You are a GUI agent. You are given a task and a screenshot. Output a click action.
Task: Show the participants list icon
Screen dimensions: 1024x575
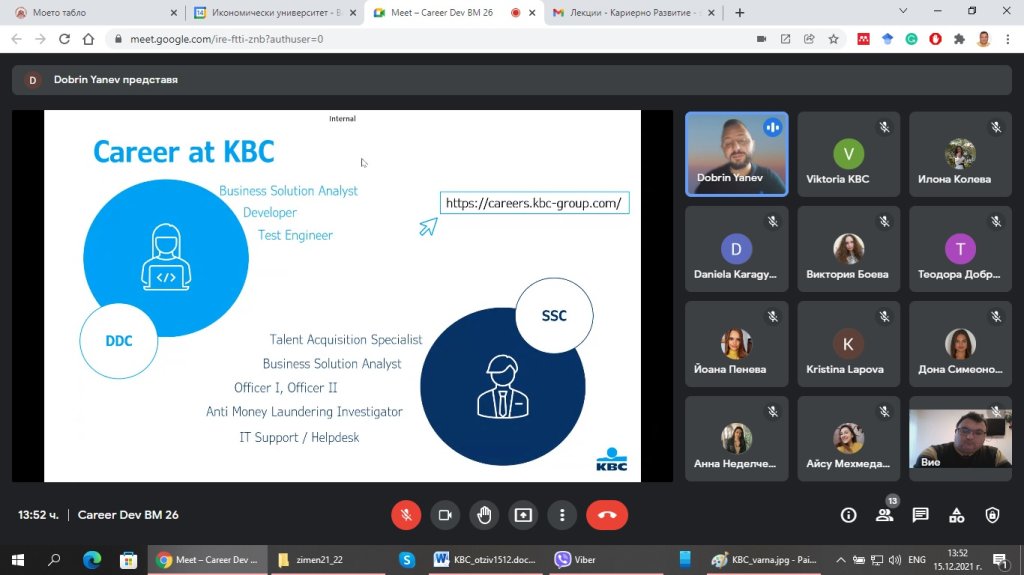pyautogui.click(x=884, y=516)
